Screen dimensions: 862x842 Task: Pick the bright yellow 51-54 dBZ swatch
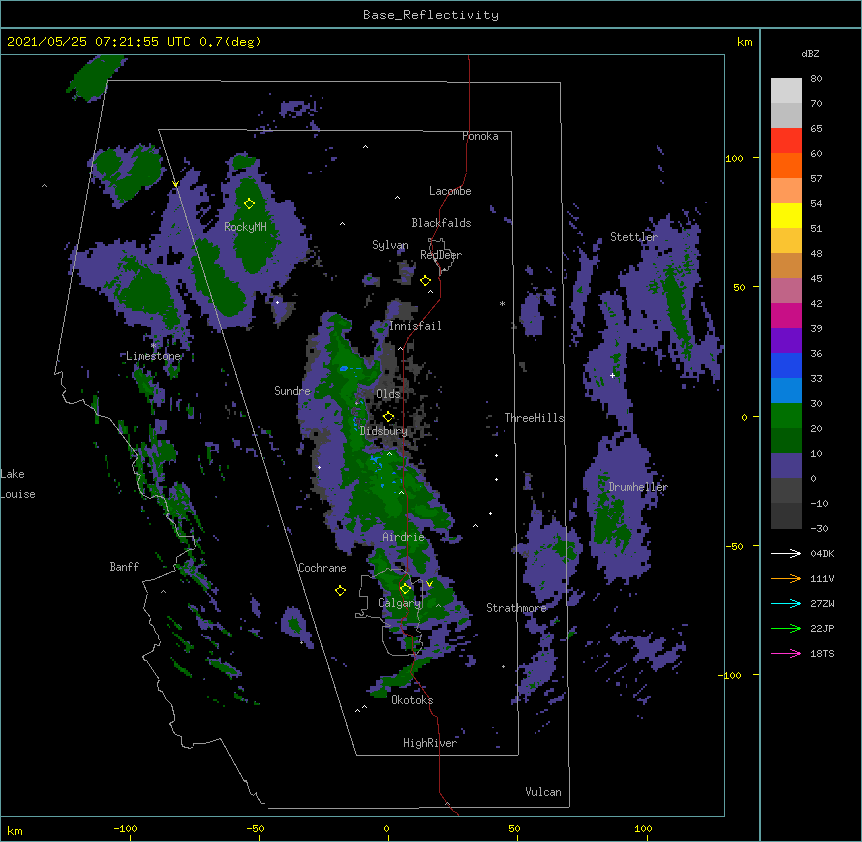[786, 215]
